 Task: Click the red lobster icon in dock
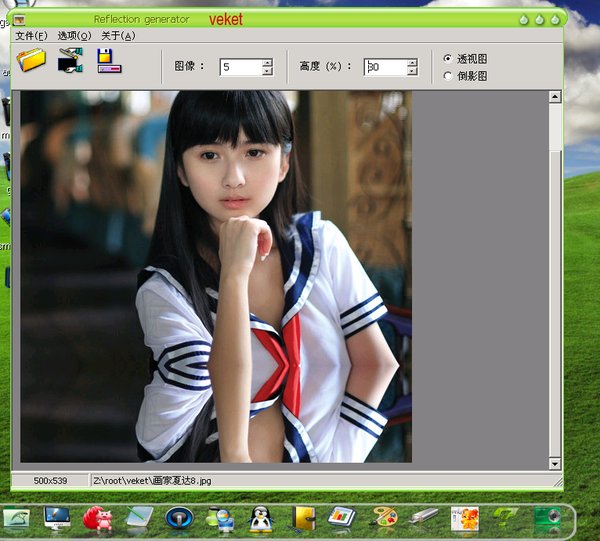[97, 518]
